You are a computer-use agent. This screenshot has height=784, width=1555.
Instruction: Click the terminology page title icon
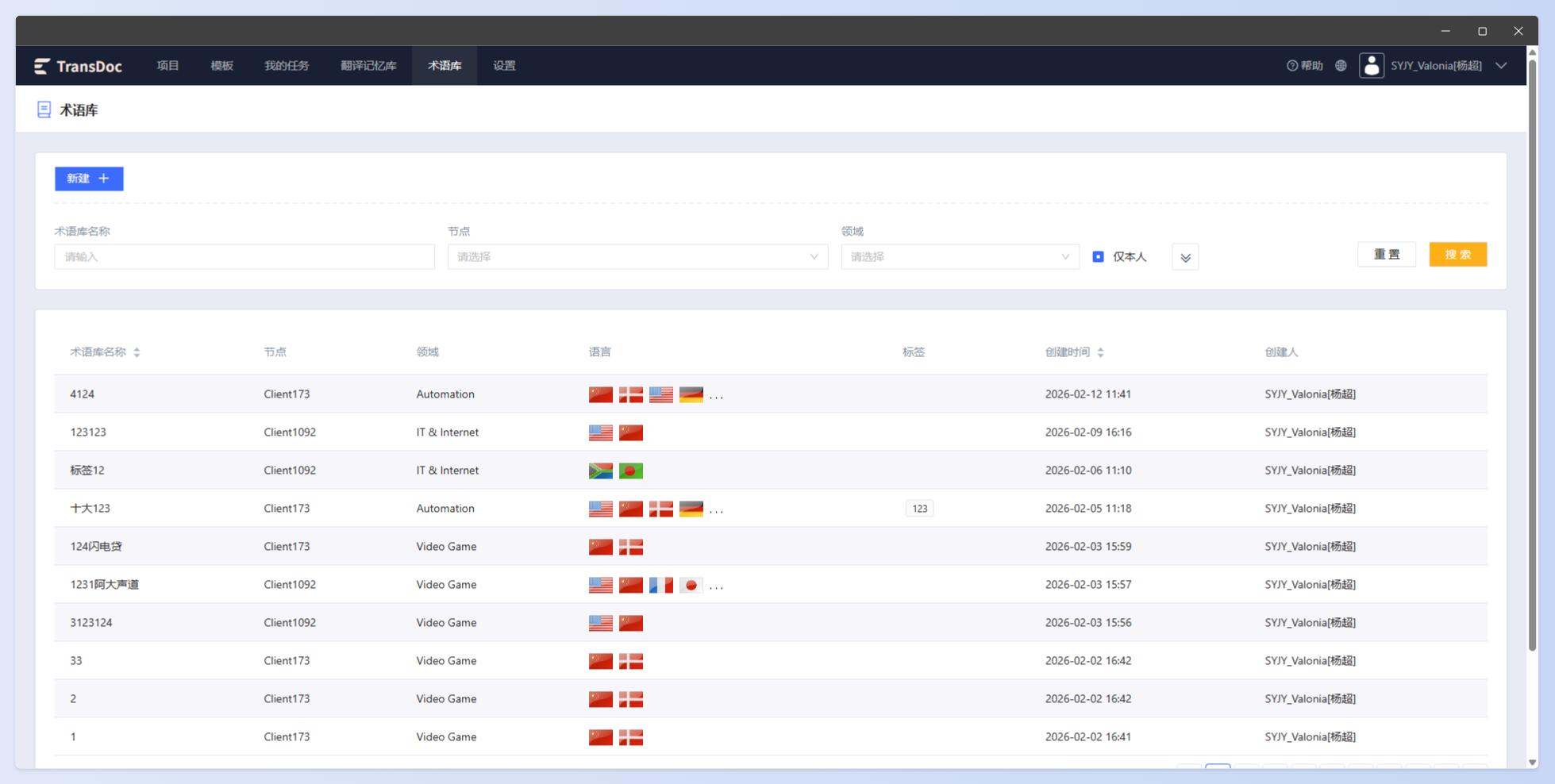pyautogui.click(x=44, y=110)
